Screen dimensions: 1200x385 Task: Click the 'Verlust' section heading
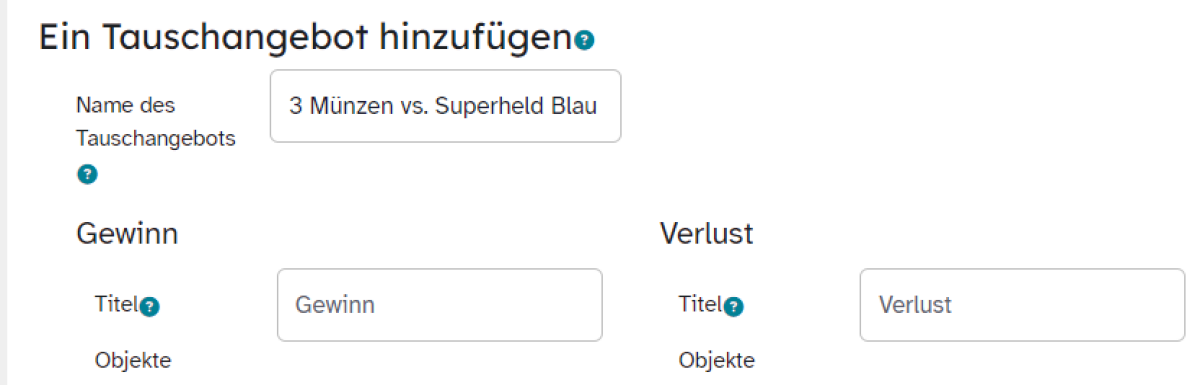coord(706,235)
